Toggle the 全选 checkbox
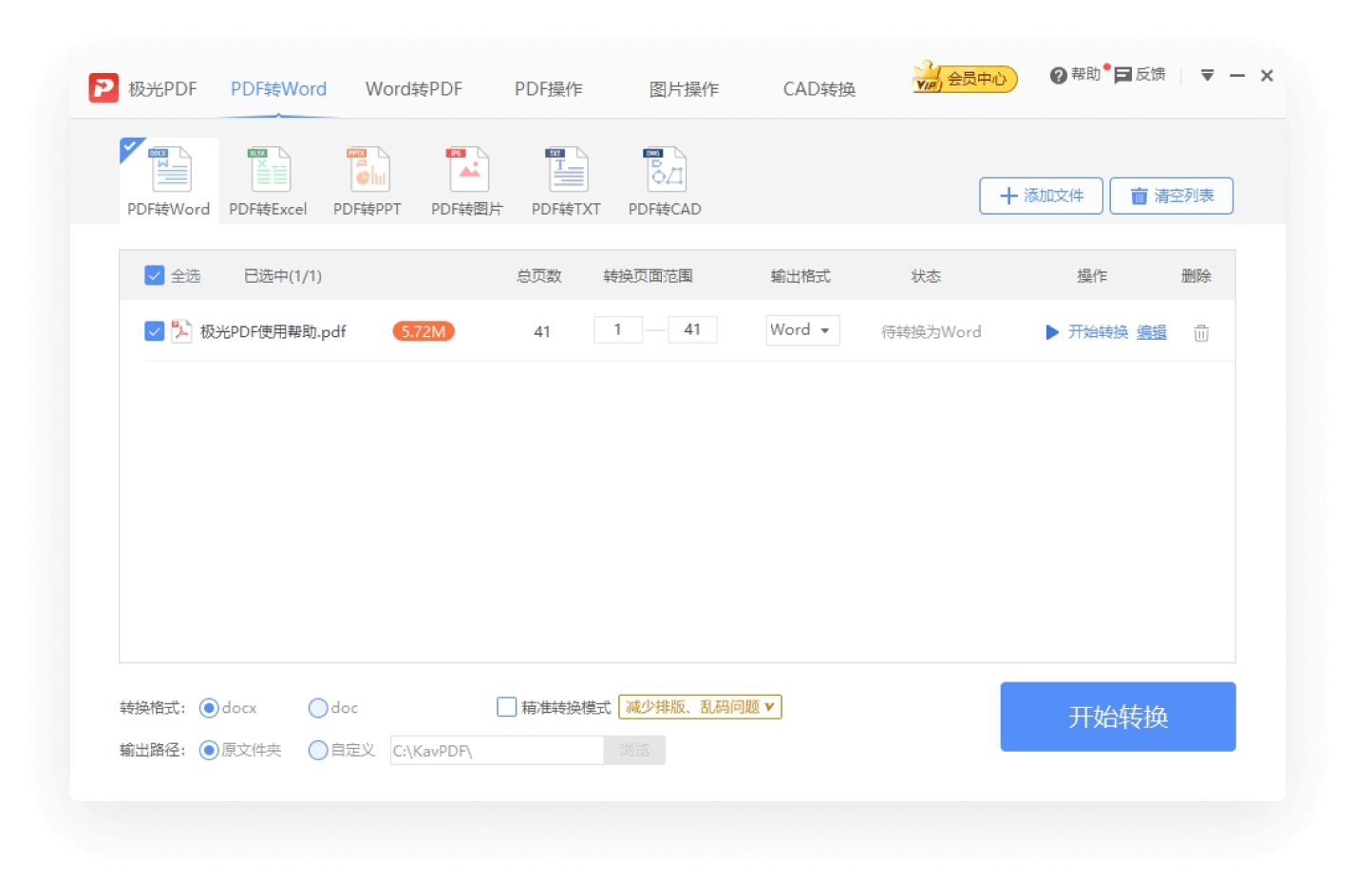Image resolution: width=1356 pixels, height=896 pixels. 155,275
